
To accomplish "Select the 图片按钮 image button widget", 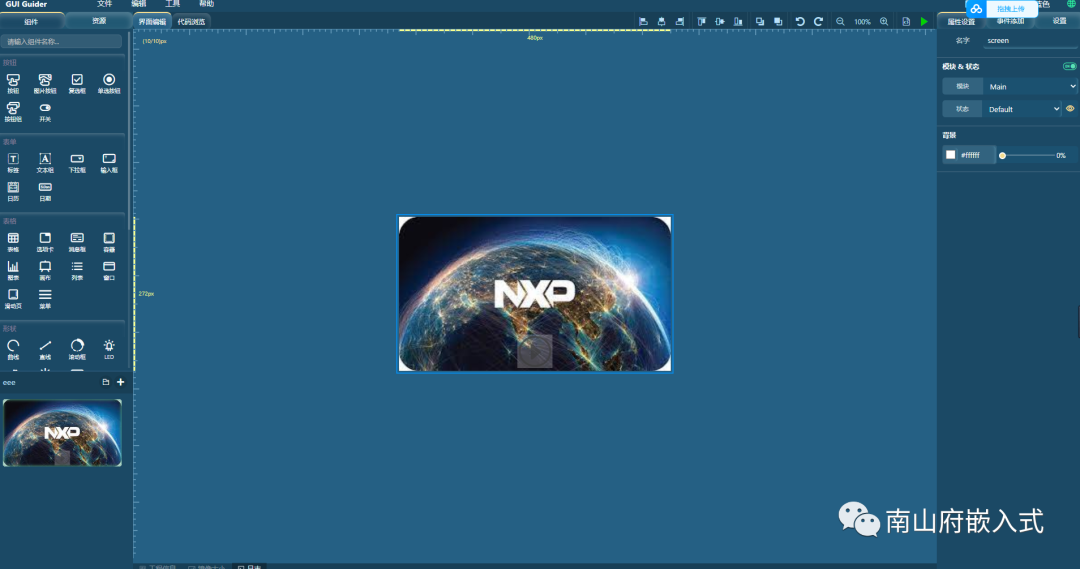I will 45,83.
